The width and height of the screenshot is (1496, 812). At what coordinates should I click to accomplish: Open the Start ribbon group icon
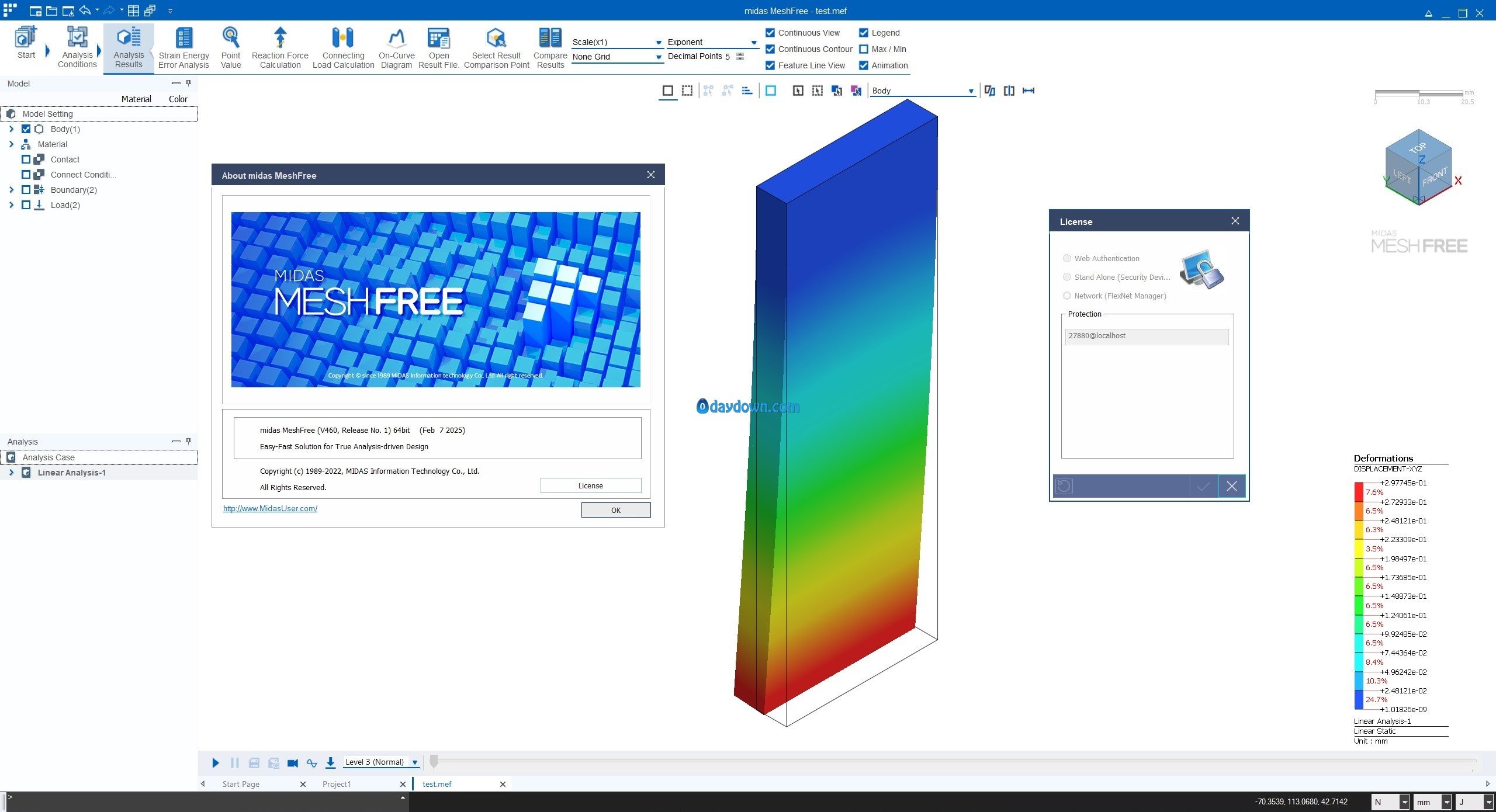(26, 43)
